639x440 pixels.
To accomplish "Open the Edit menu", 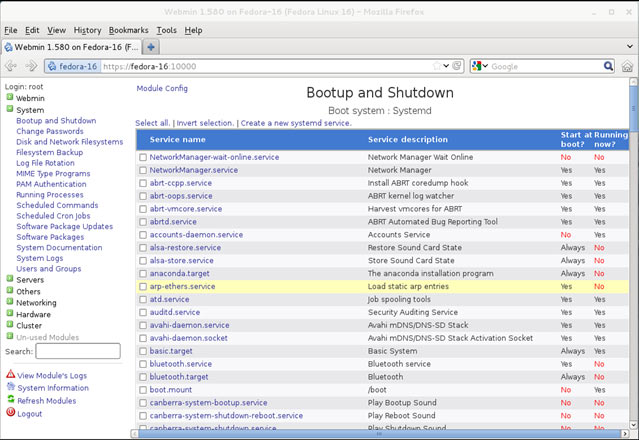I will pyautogui.click(x=32, y=30).
